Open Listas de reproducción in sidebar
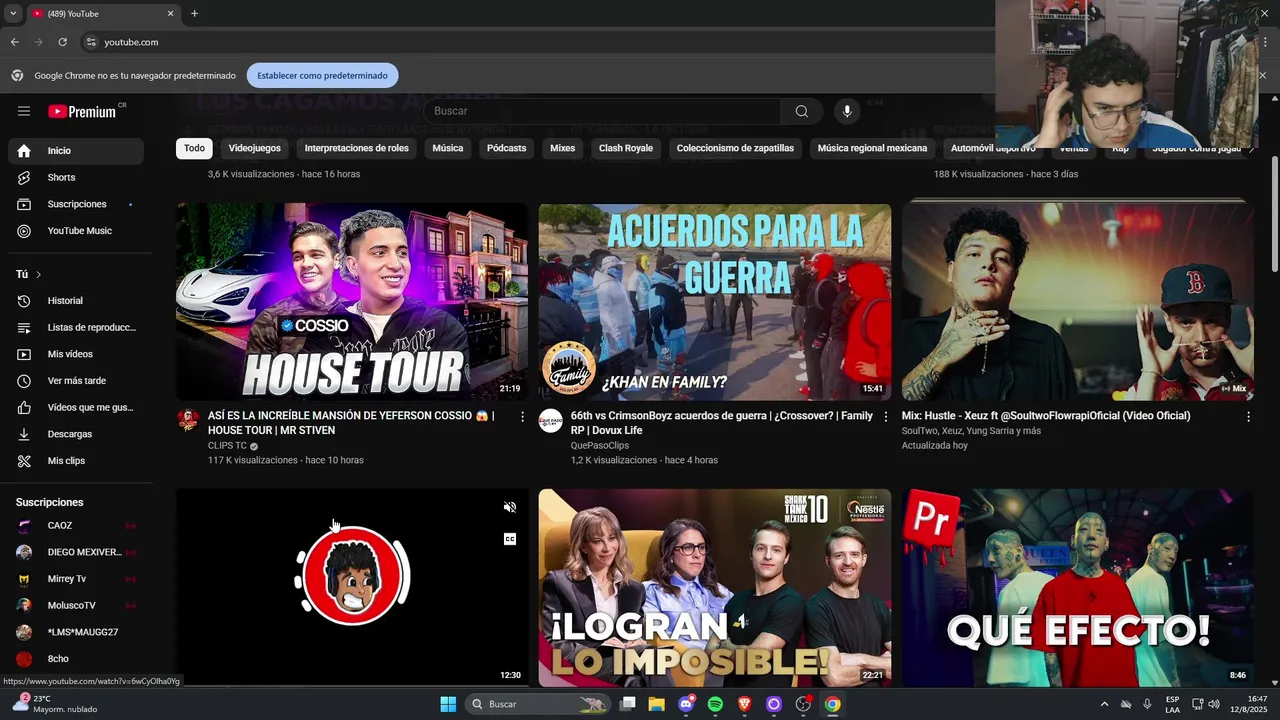 76,327
